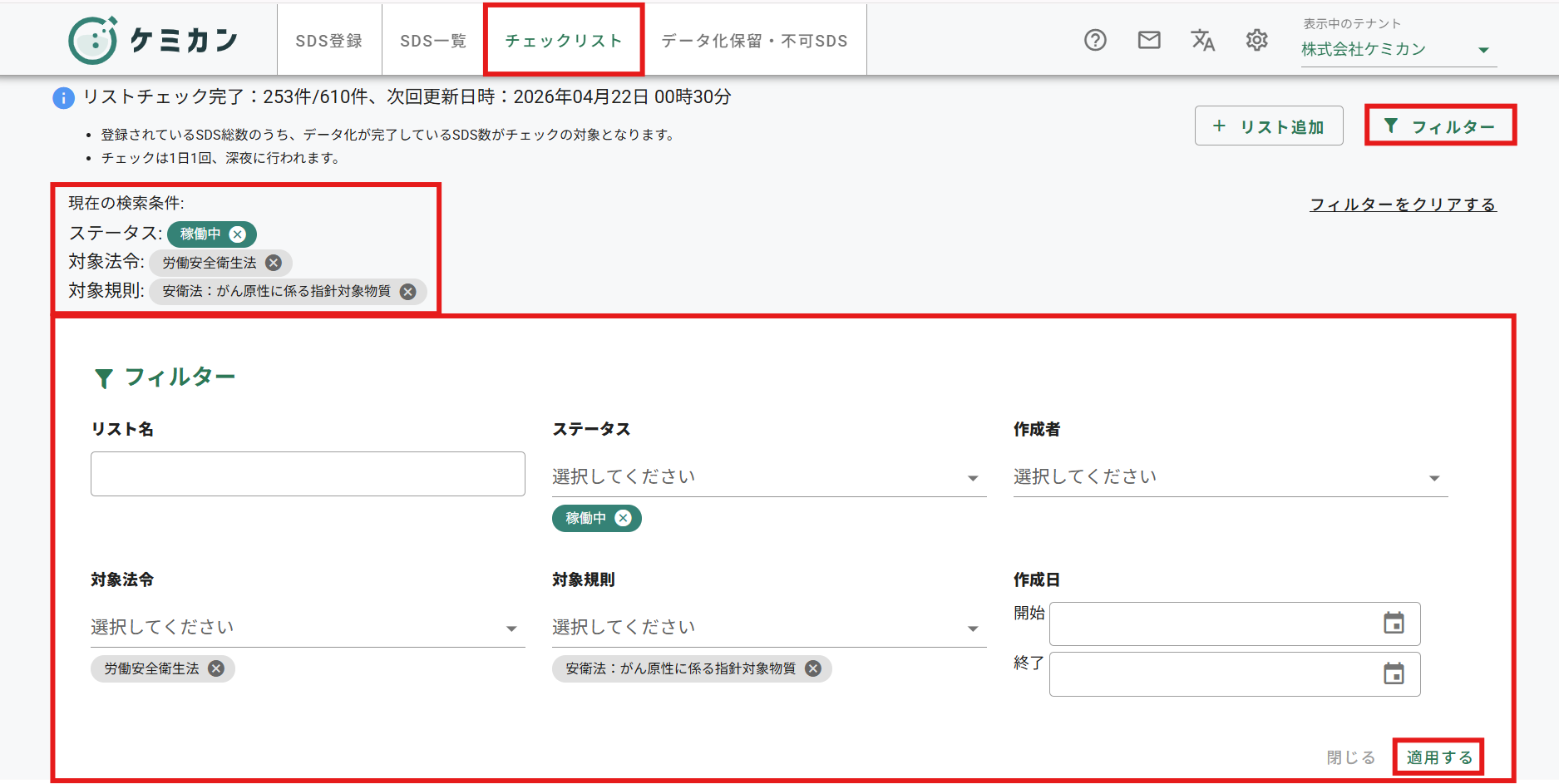Viewport: 1559px width, 784px height.
Task: Click the 適用する button
Action: tap(1439, 757)
